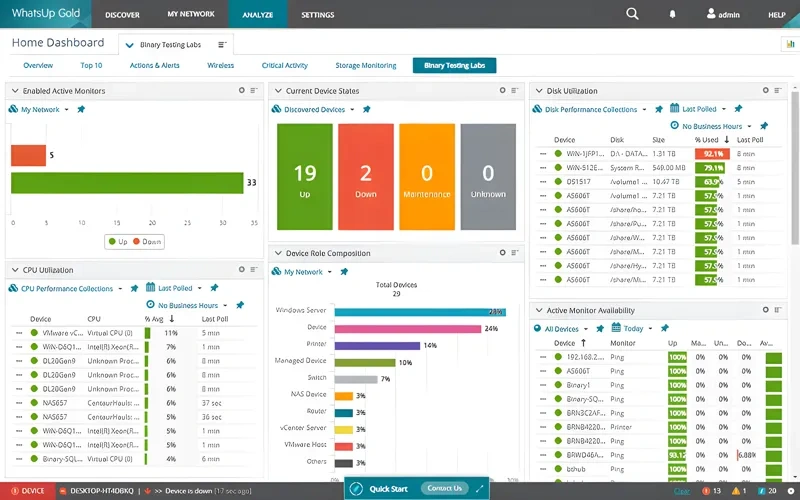Open the MY NETWORK menu
The image size is (800, 500).
(191, 14)
